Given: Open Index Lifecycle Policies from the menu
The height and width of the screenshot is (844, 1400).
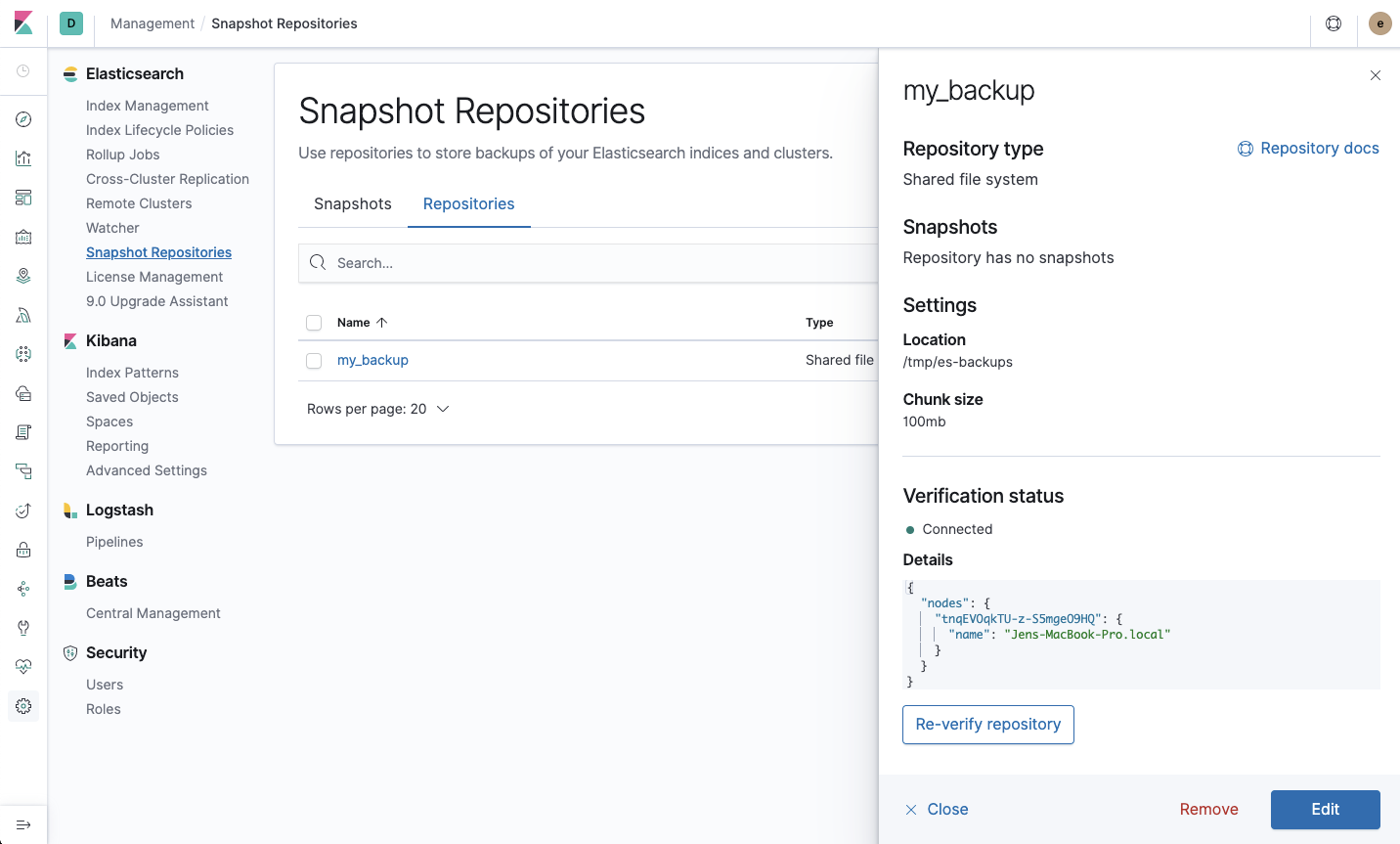Looking at the screenshot, I should [159, 129].
